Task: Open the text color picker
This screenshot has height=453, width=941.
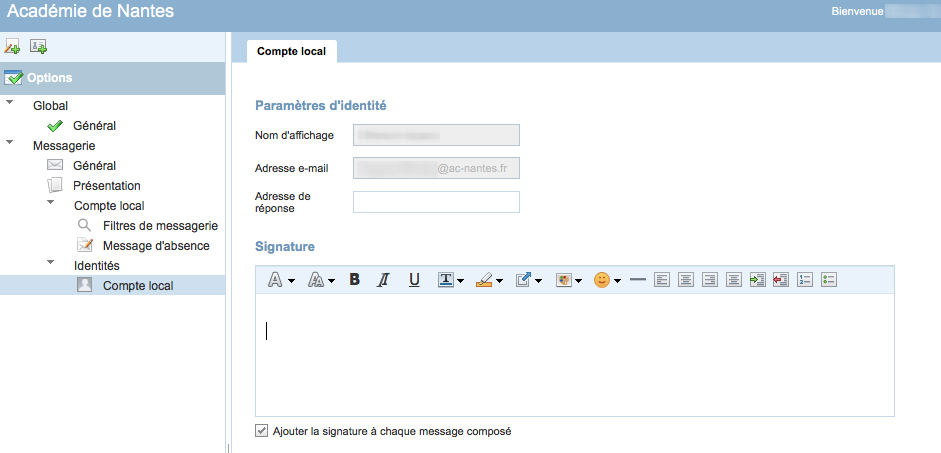Action: pyautogui.click(x=451, y=280)
